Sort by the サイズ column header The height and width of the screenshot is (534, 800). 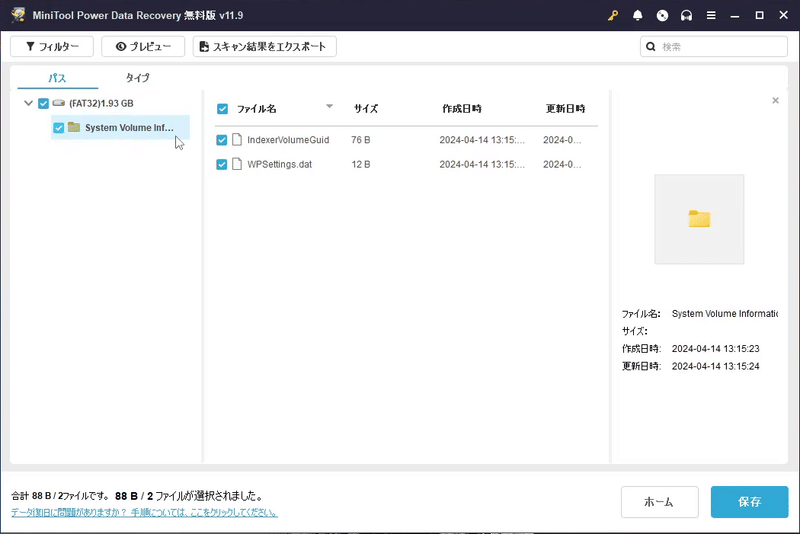[366, 109]
